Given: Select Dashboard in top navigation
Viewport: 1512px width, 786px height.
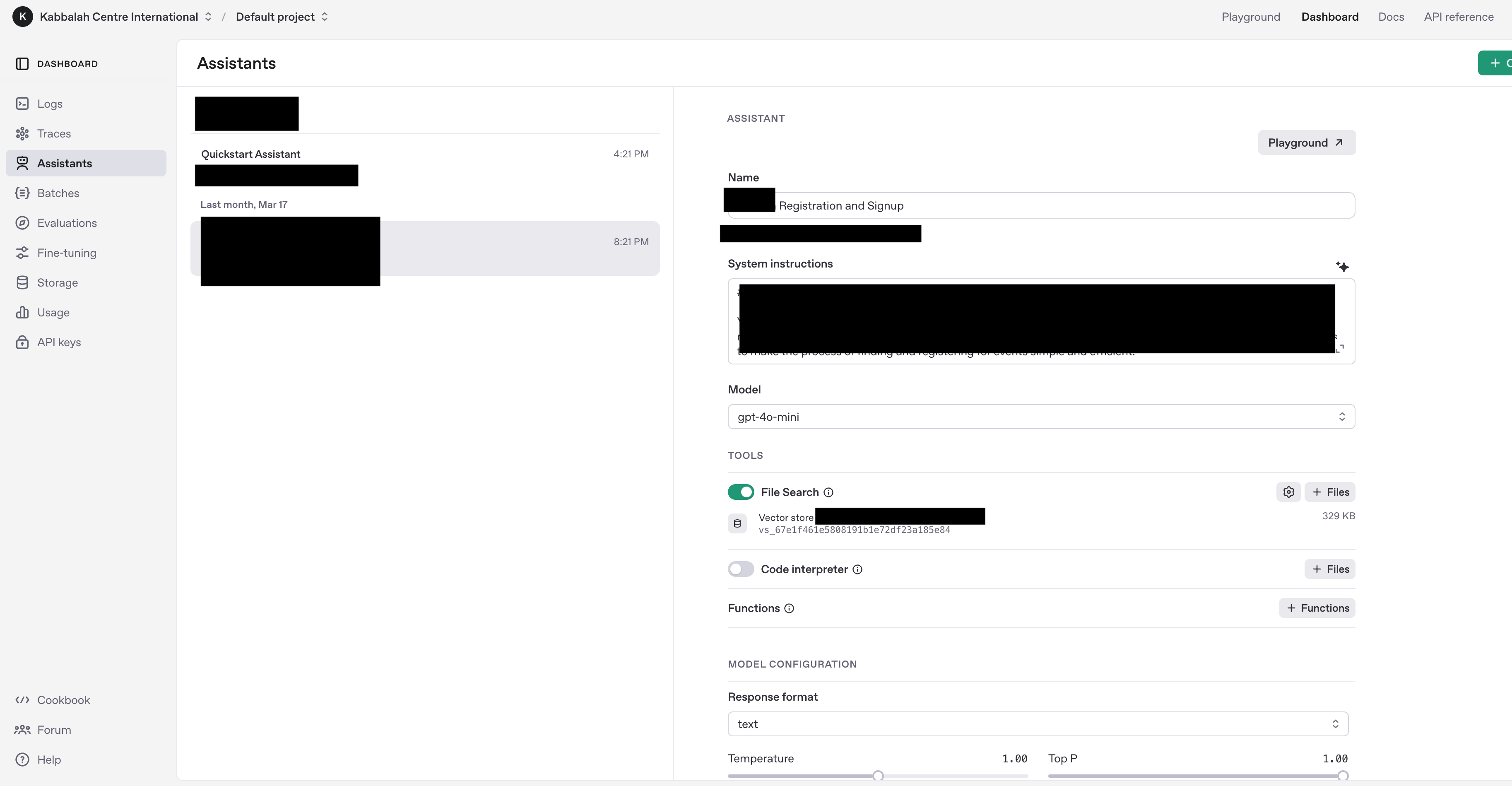Looking at the screenshot, I should click(x=1329, y=17).
